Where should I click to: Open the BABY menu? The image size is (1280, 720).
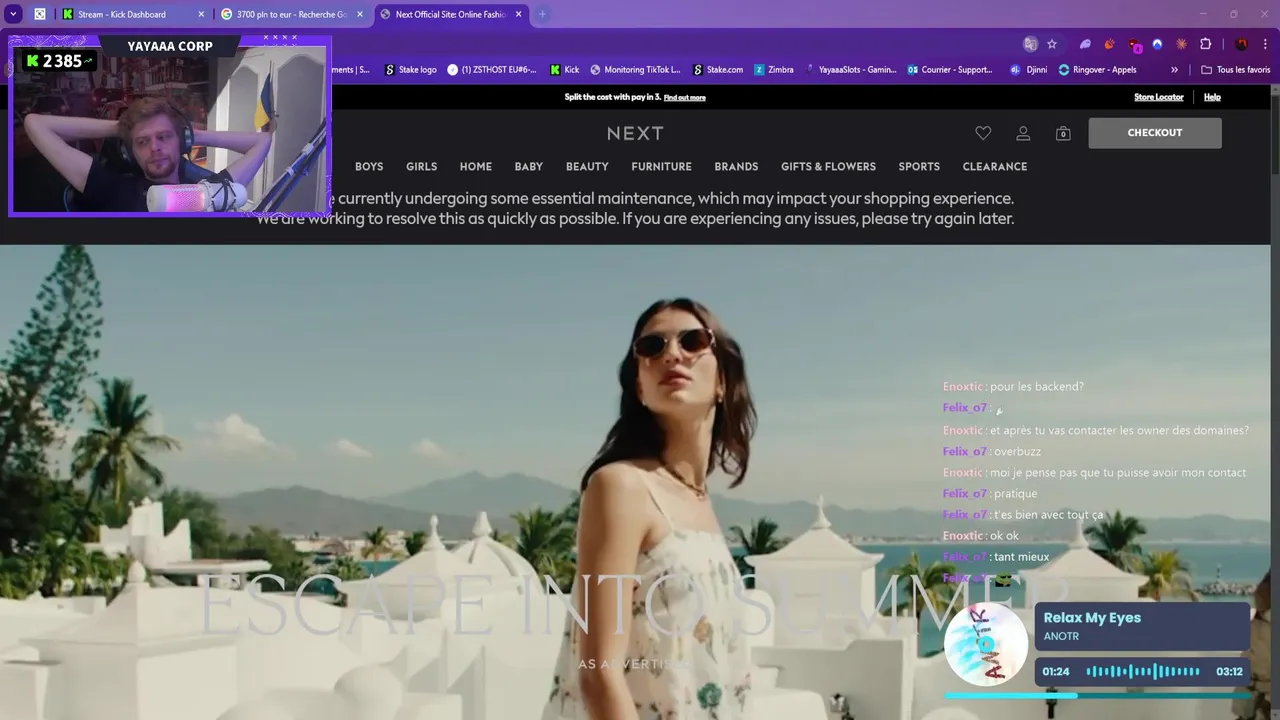tap(529, 167)
